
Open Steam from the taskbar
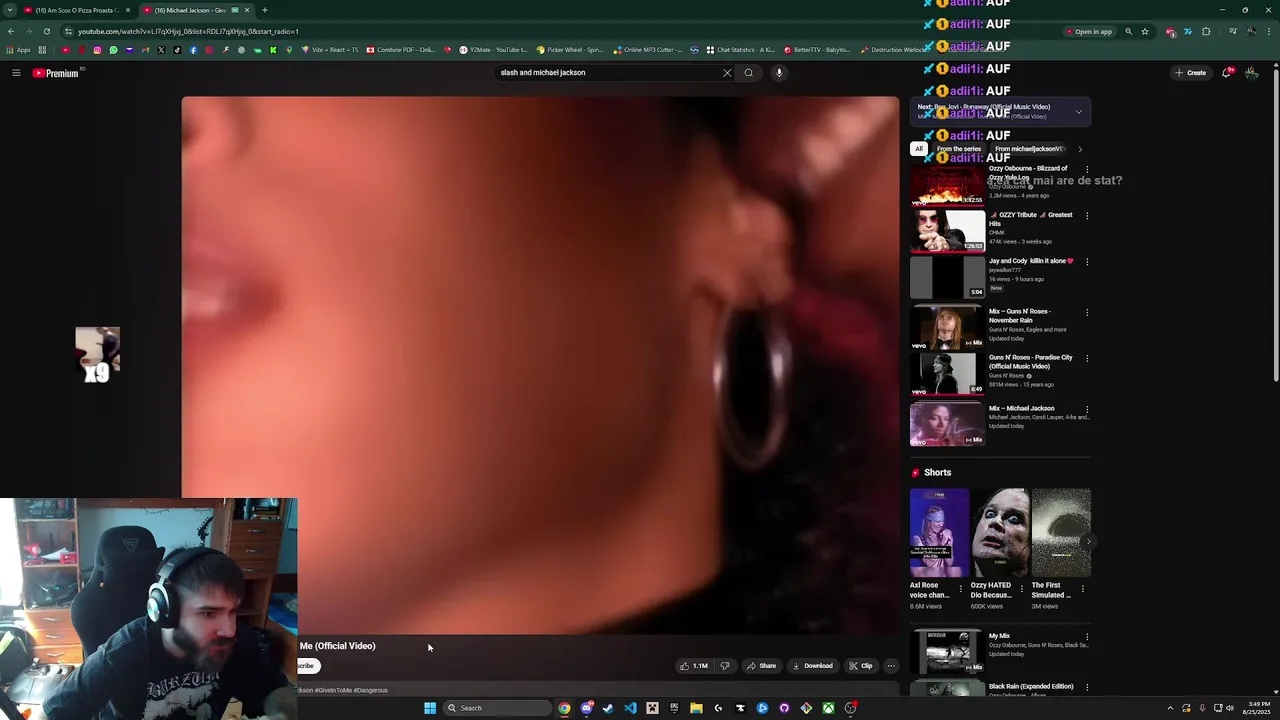click(608, 708)
